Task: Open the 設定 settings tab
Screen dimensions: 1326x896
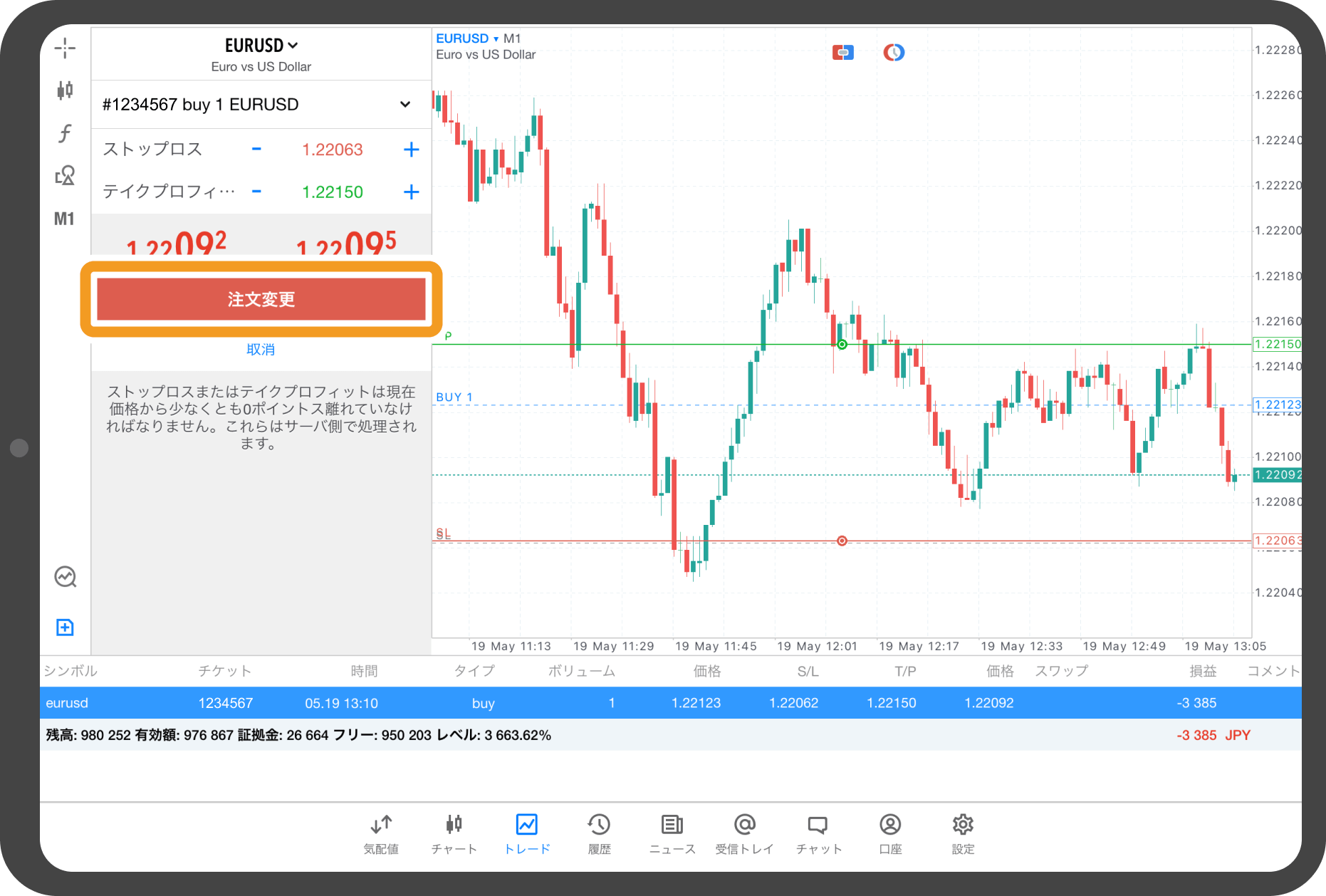Action: 963,834
